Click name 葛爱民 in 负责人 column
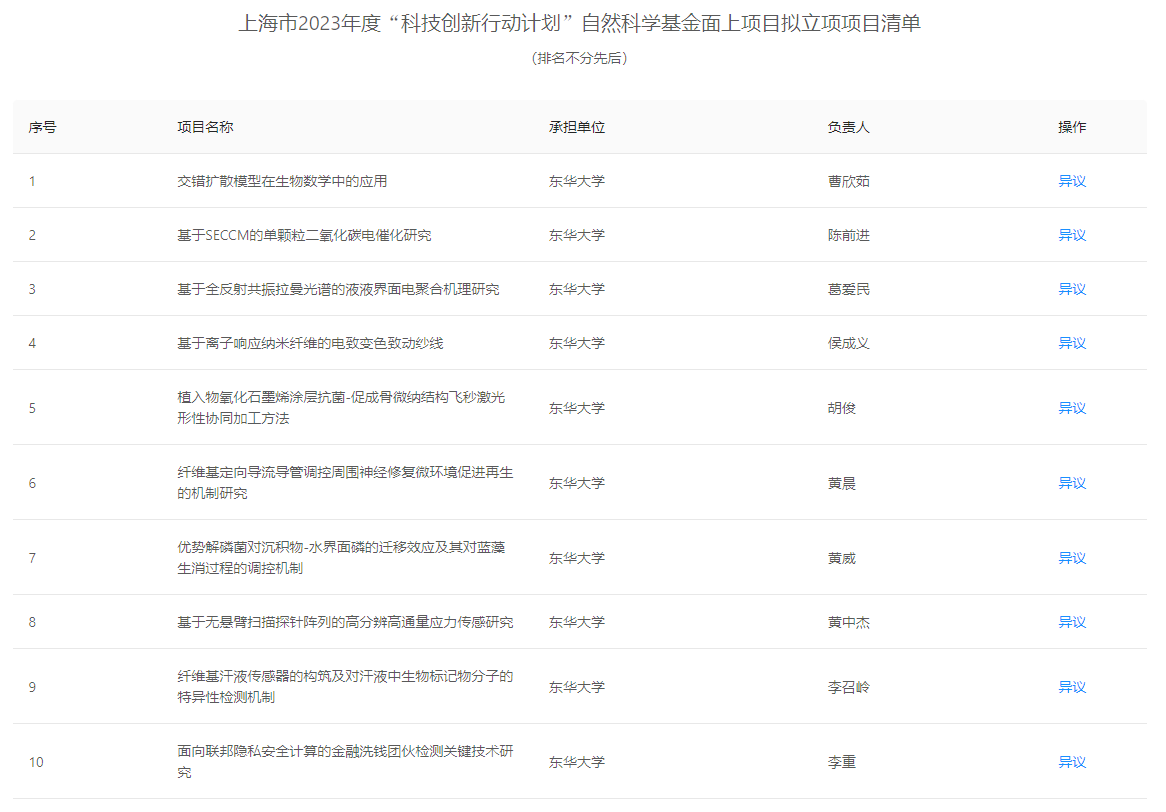 (x=848, y=289)
